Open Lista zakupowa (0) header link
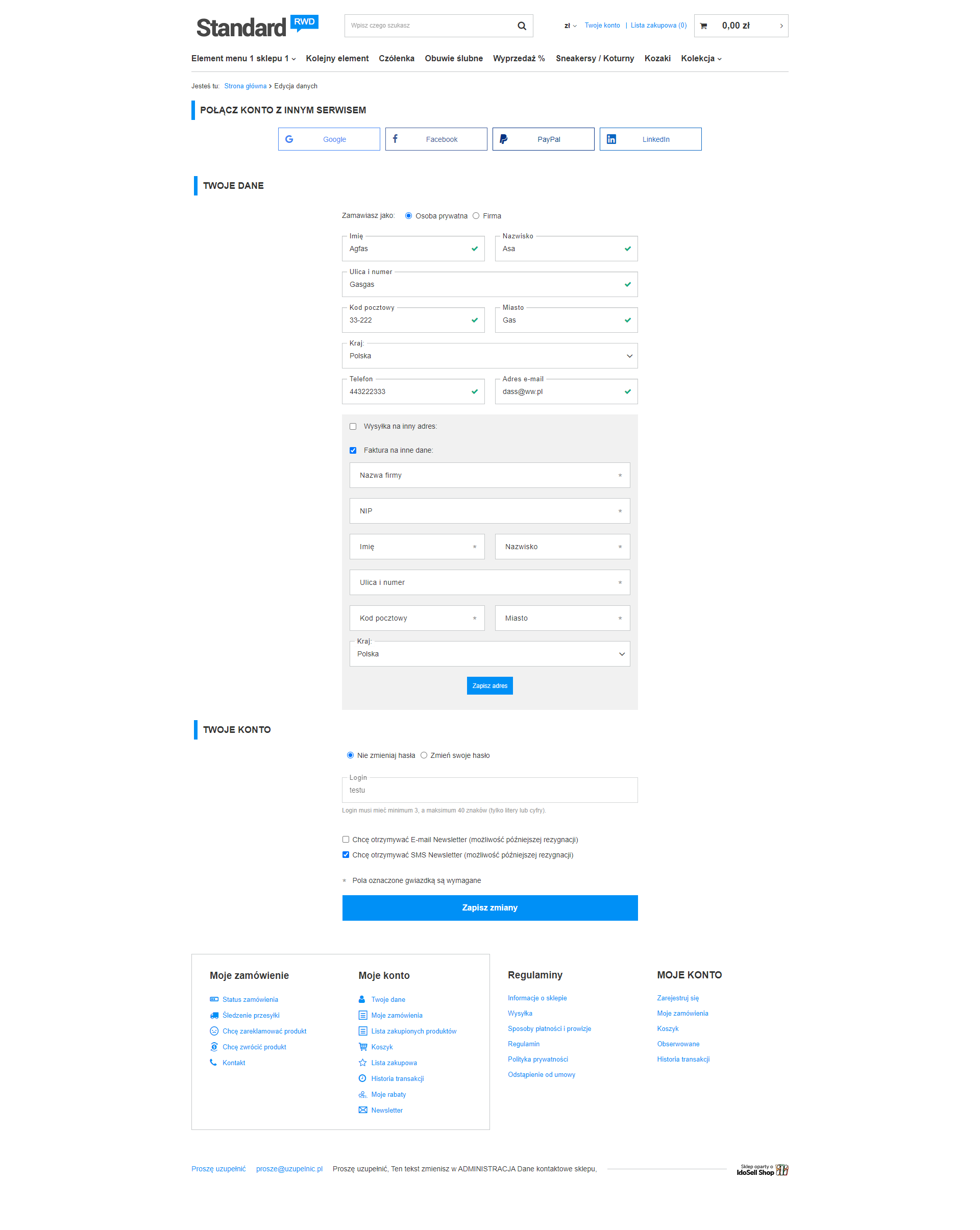 [658, 26]
